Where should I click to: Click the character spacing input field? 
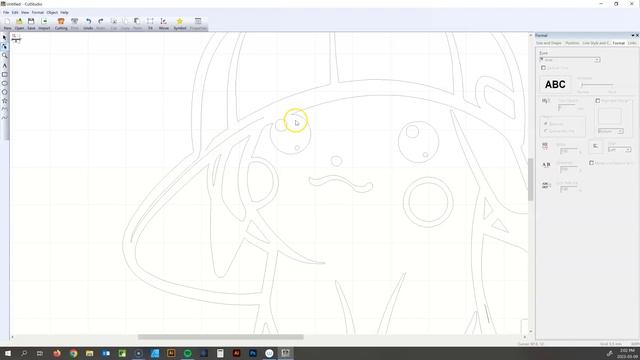[x=568, y=169]
